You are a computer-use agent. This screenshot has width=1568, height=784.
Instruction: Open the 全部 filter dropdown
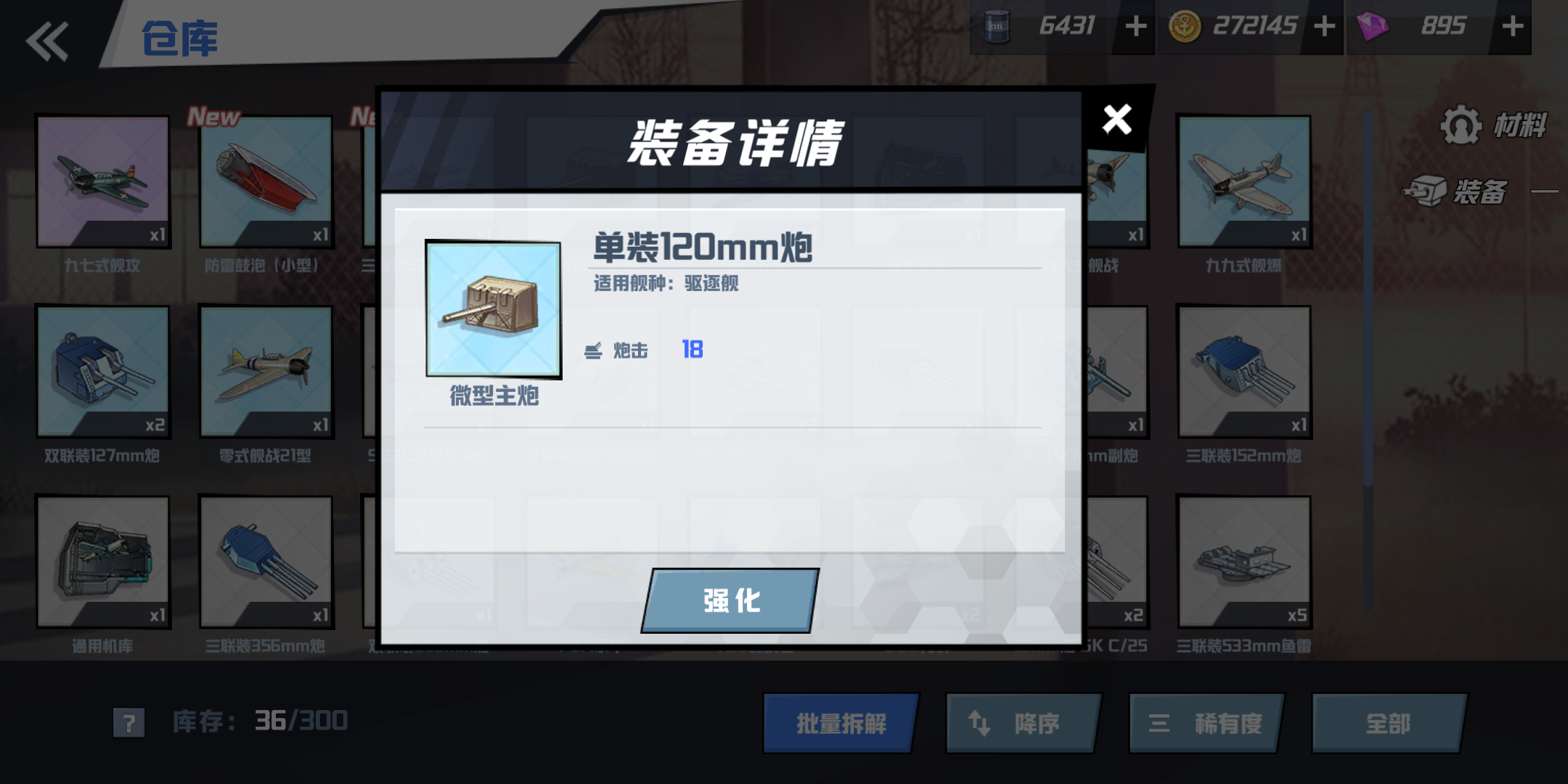point(1389,723)
